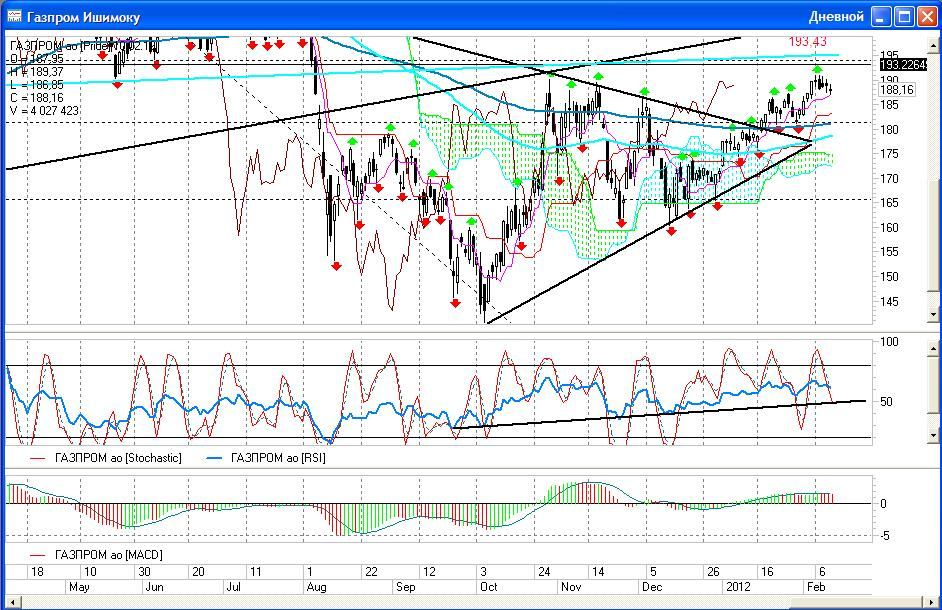Click the price pane scroll-down arrow

933,314
